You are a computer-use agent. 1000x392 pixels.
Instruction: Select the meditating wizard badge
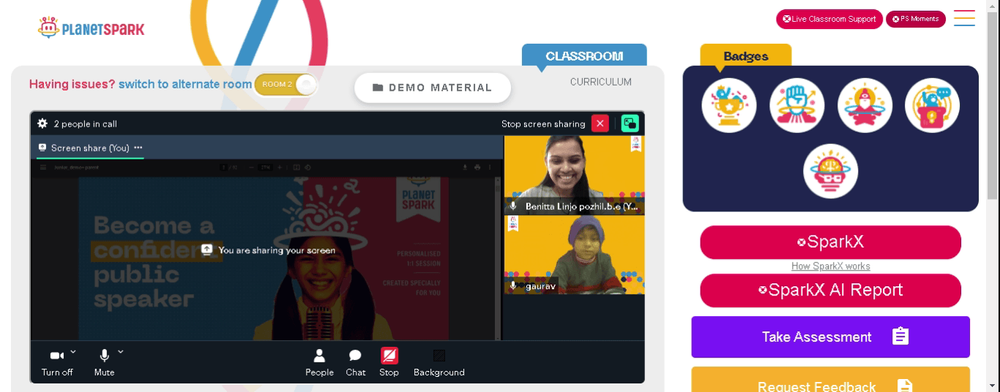pyautogui.click(x=865, y=105)
